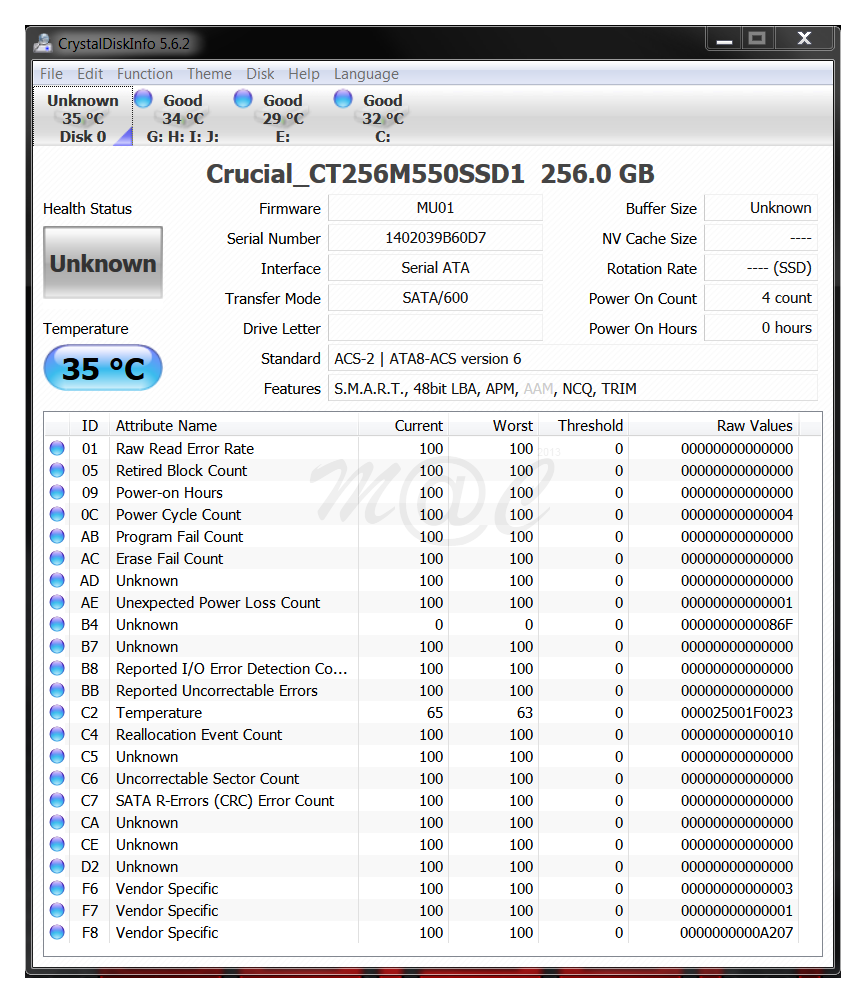
Task: Click the Serial Number field 1402039B60D7
Action: [x=436, y=238]
